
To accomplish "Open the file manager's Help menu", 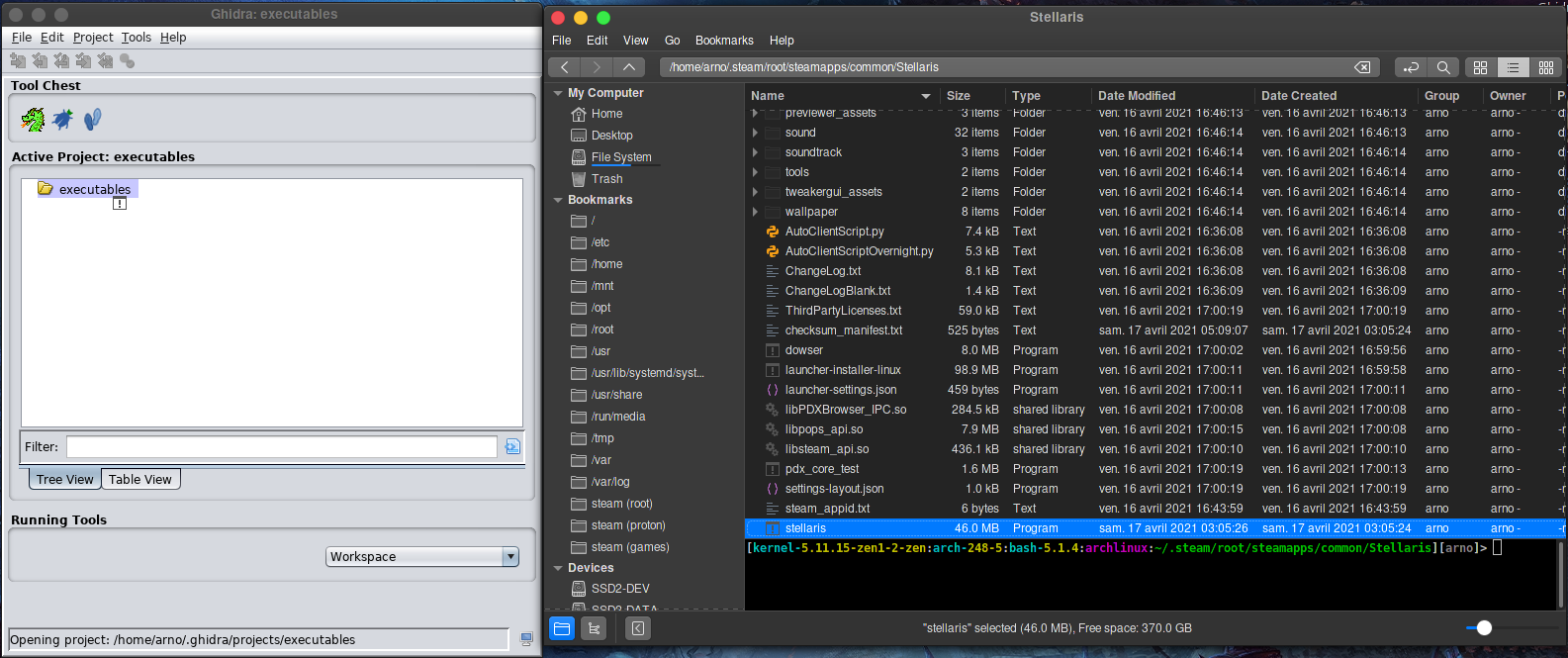I will pos(782,41).
